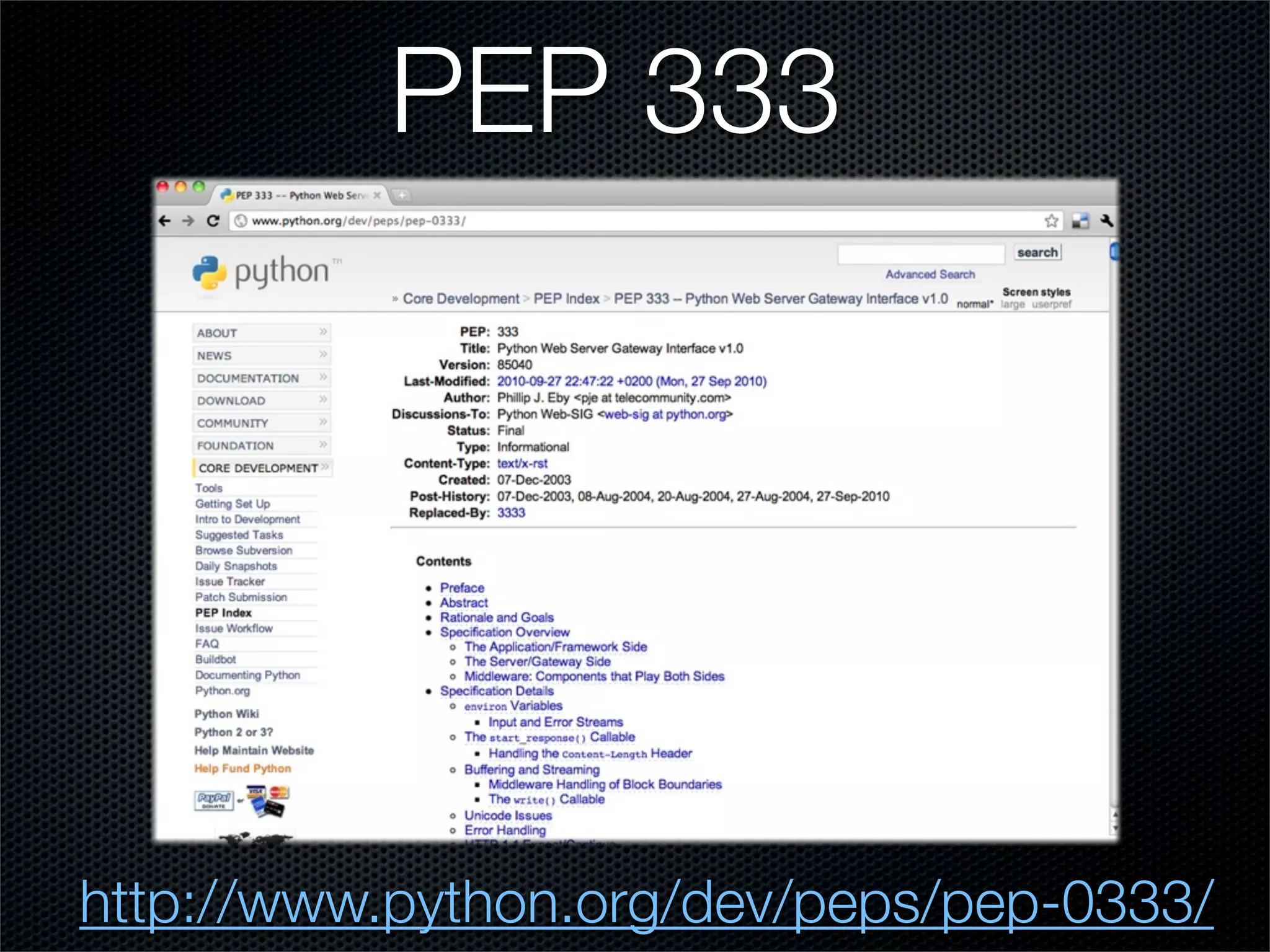This screenshot has width=1270, height=952.
Task: Jump to Buffering and Streaming section
Action: coord(532,769)
